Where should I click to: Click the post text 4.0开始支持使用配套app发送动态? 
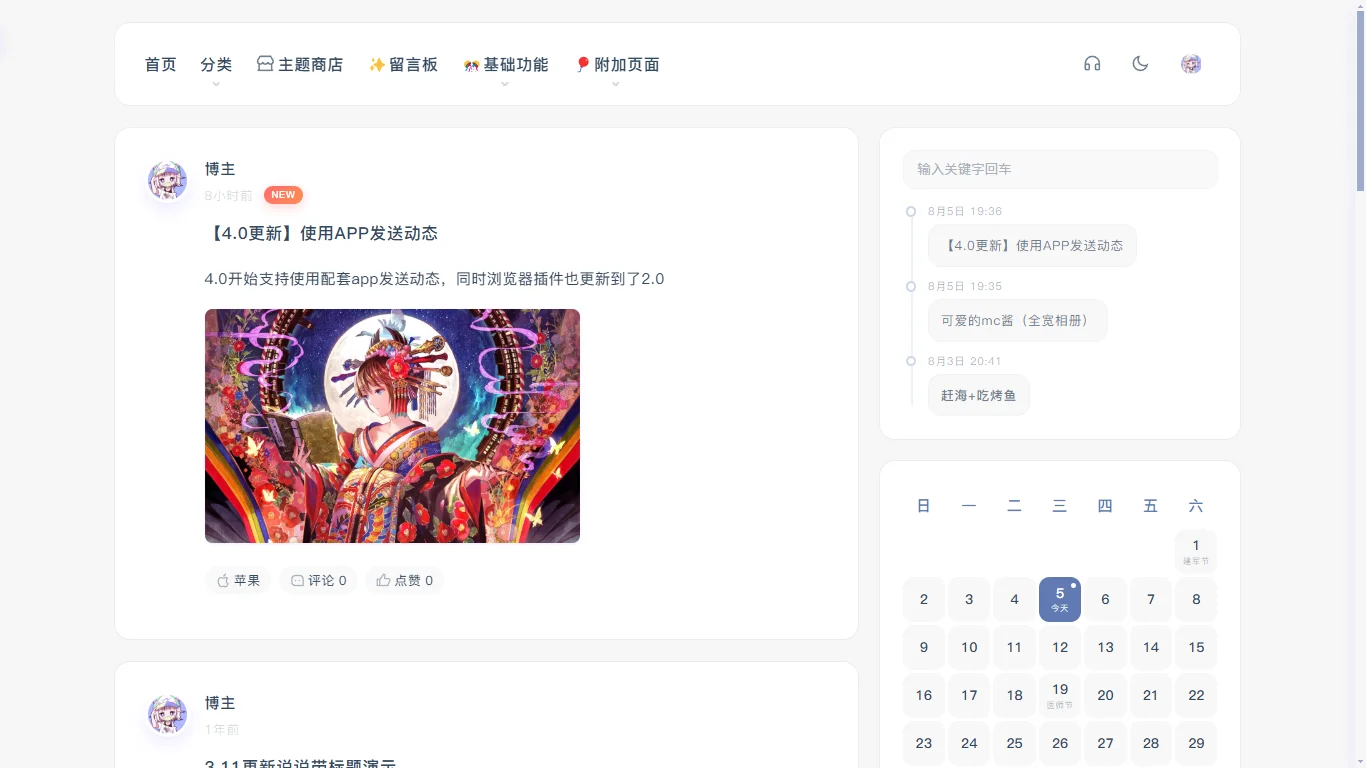[x=434, y=279]
